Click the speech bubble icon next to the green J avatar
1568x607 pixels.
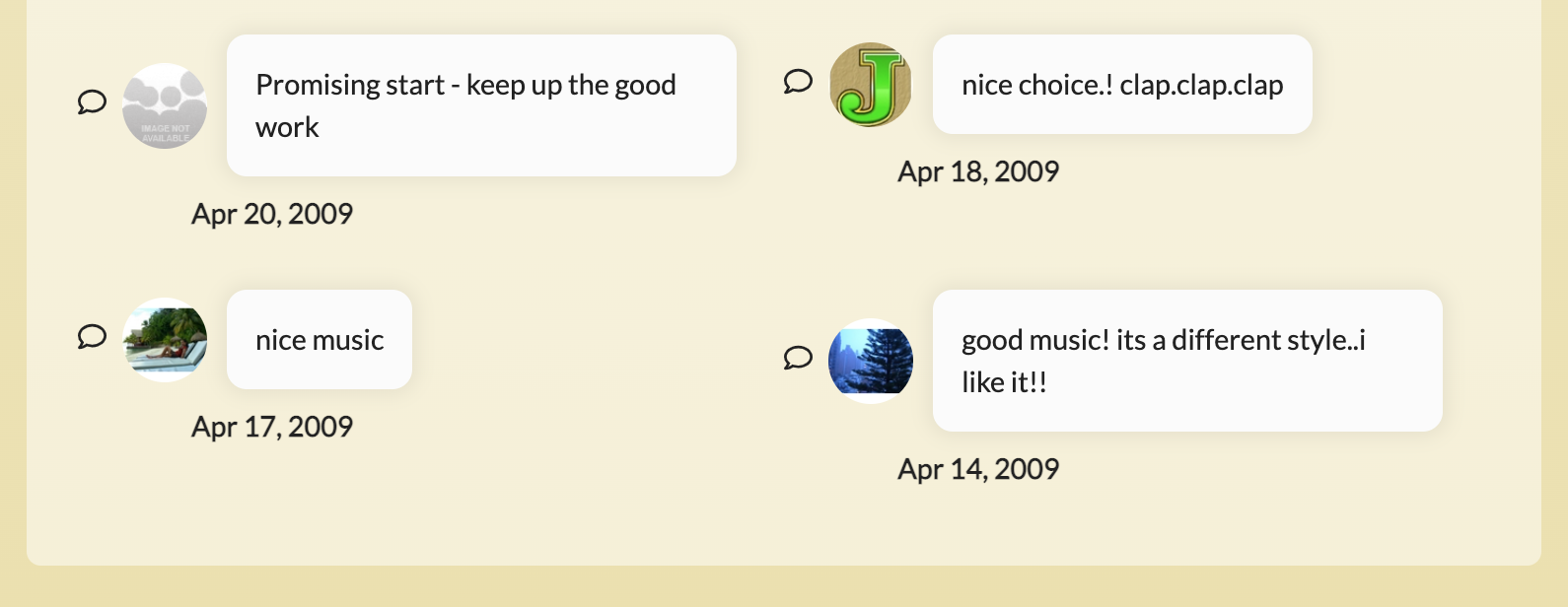797,82
